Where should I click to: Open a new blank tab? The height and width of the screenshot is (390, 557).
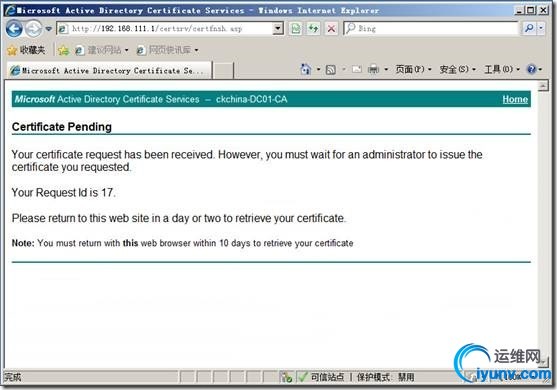point(223,70)
